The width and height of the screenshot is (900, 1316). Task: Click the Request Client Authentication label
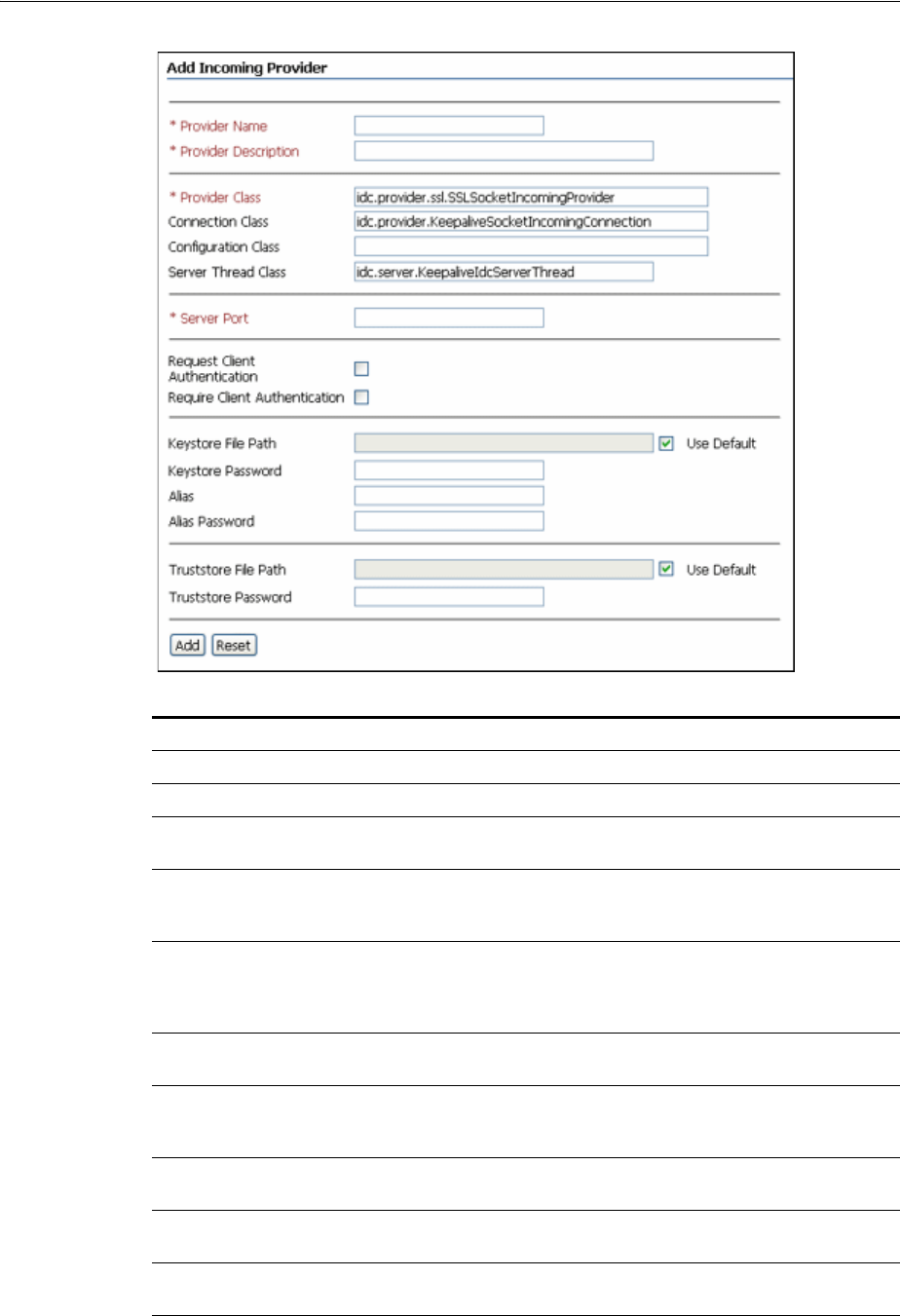pos(212,369)
